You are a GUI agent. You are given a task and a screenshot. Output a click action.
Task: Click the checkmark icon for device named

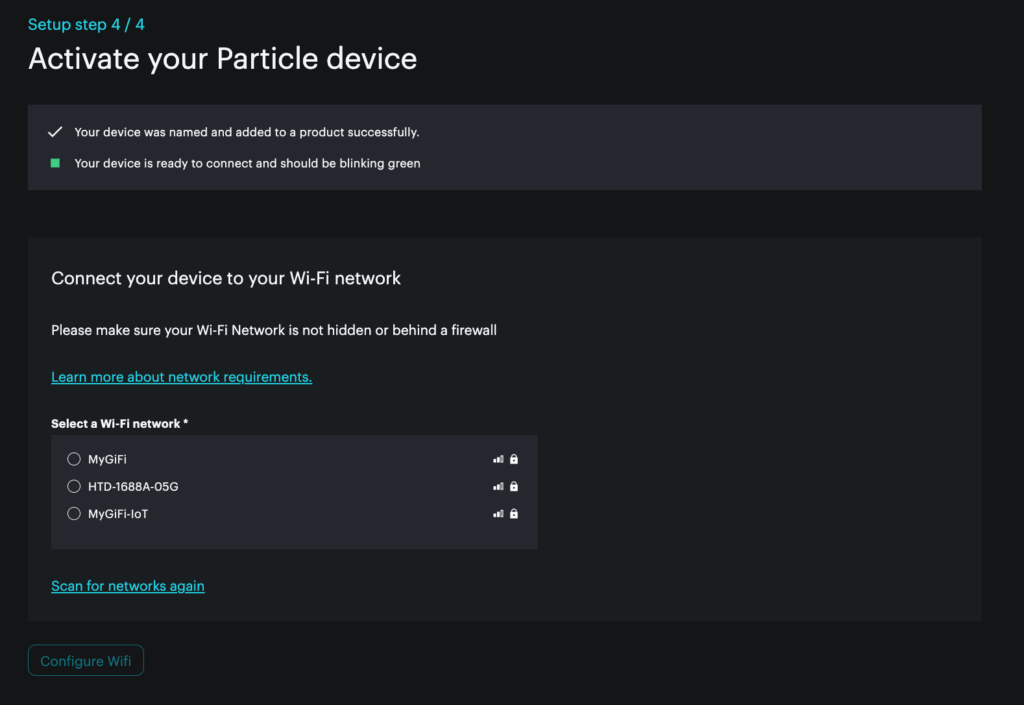[x=55, y=132]
